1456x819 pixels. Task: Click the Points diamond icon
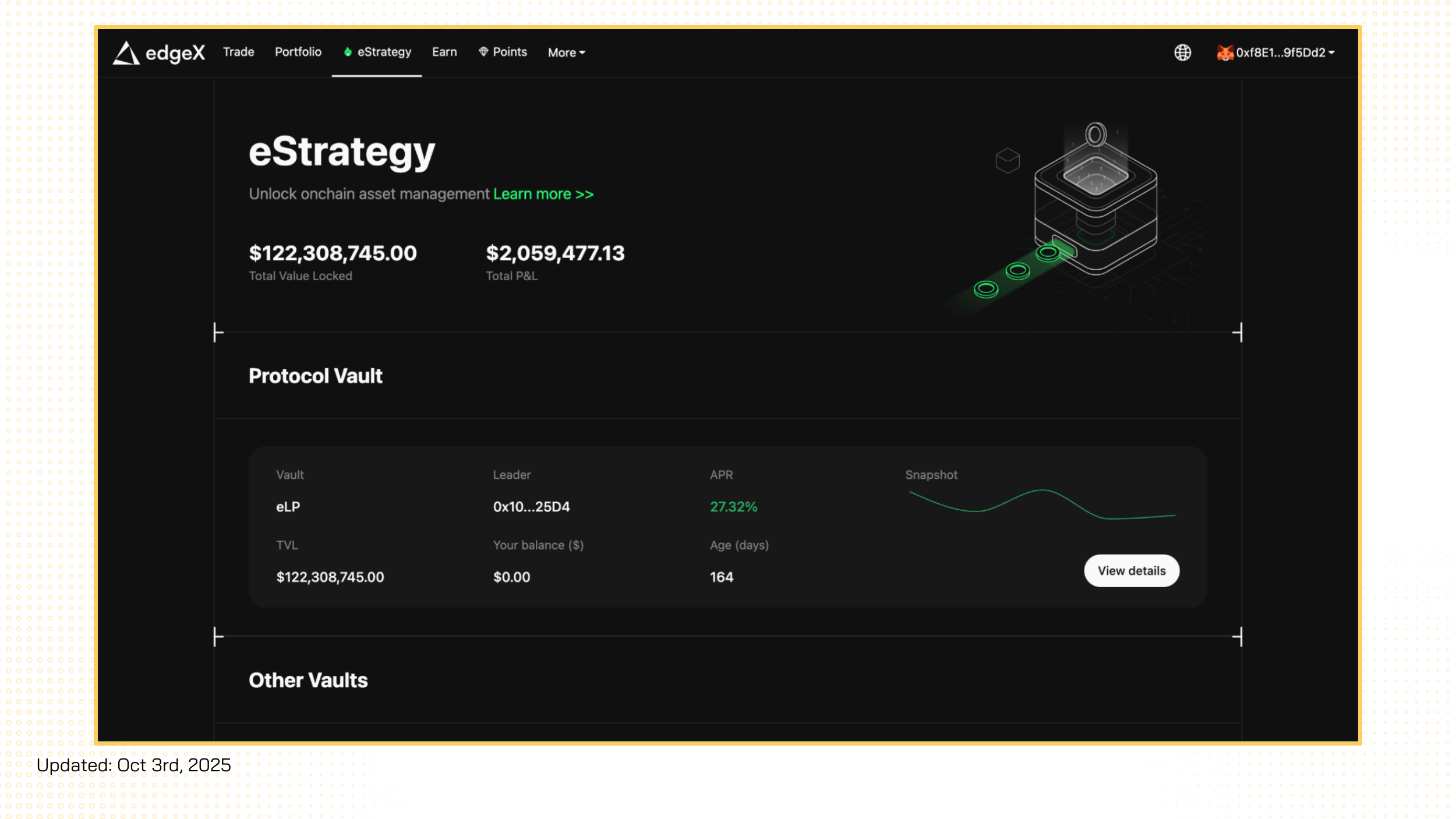coord(483,52)
